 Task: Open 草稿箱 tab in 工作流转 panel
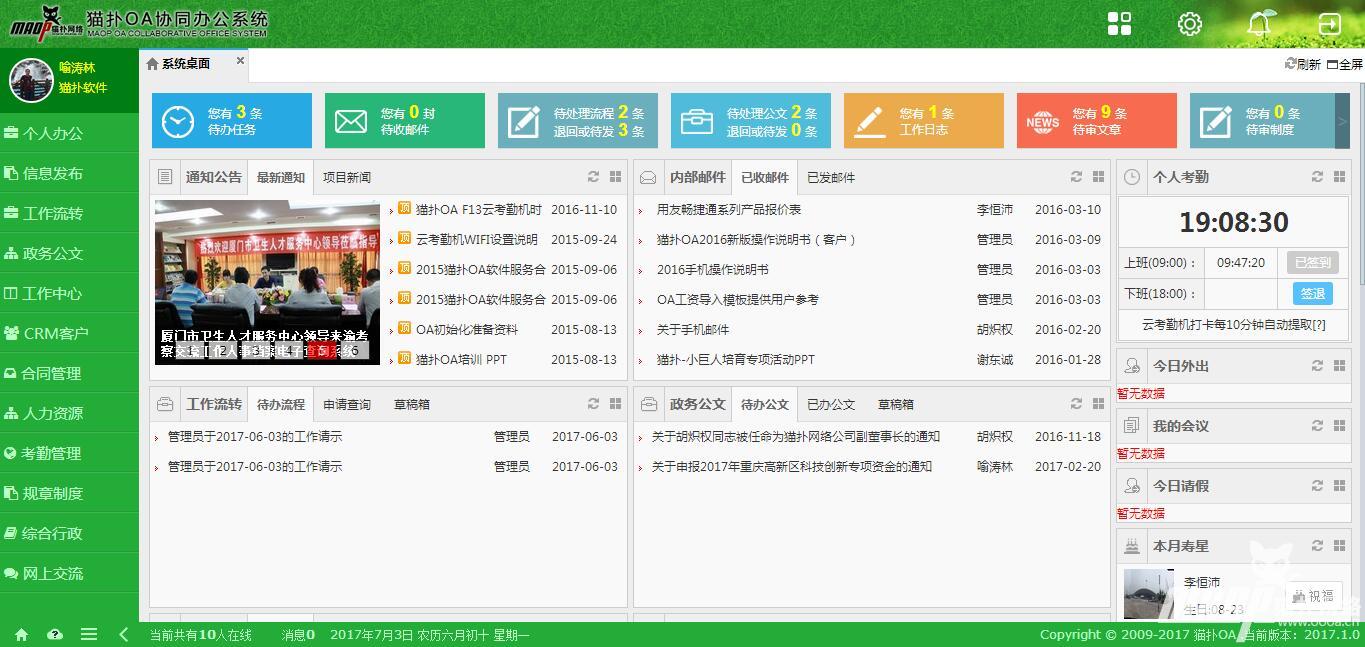(411, 404)
